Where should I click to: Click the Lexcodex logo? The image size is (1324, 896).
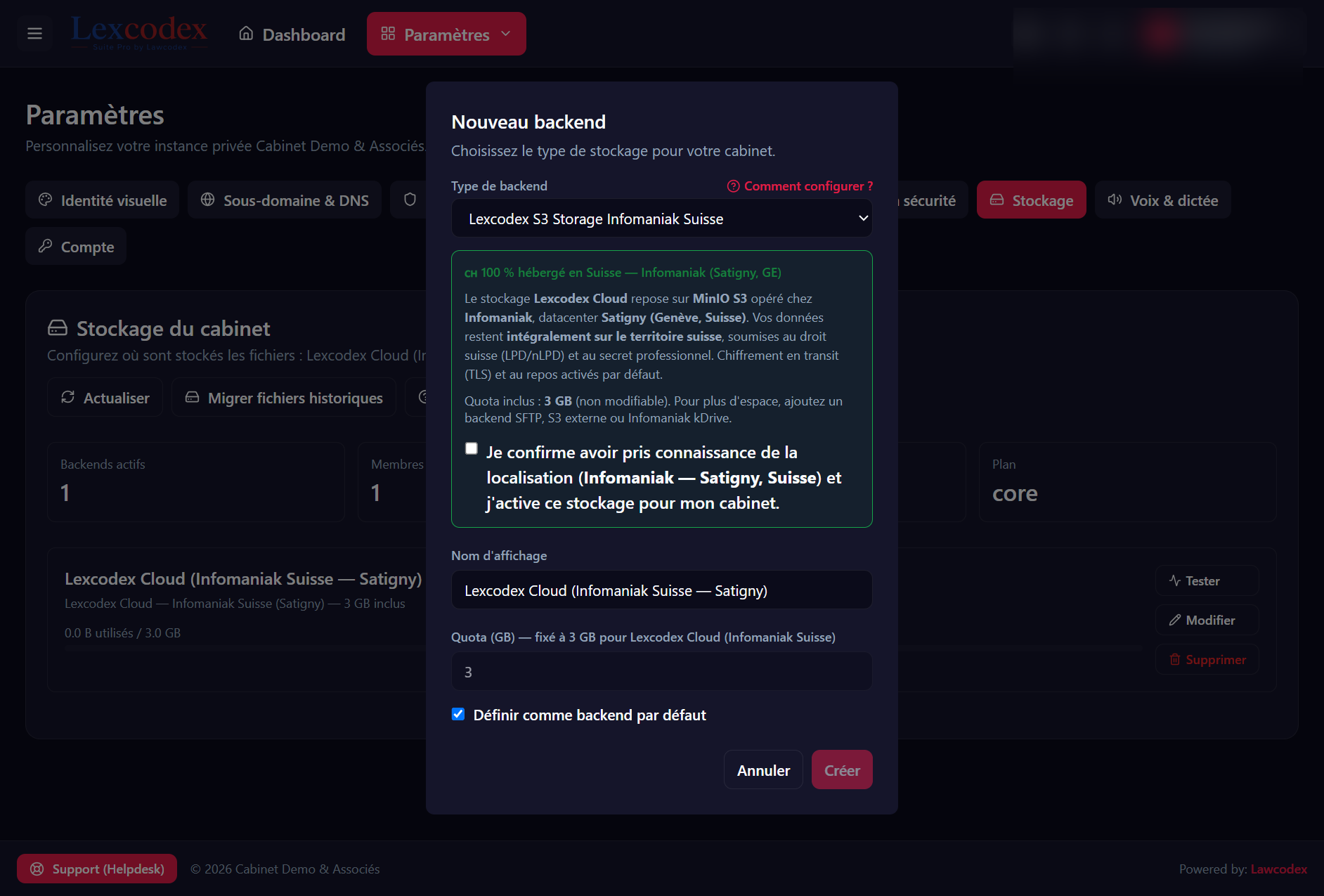pos(139,33)
